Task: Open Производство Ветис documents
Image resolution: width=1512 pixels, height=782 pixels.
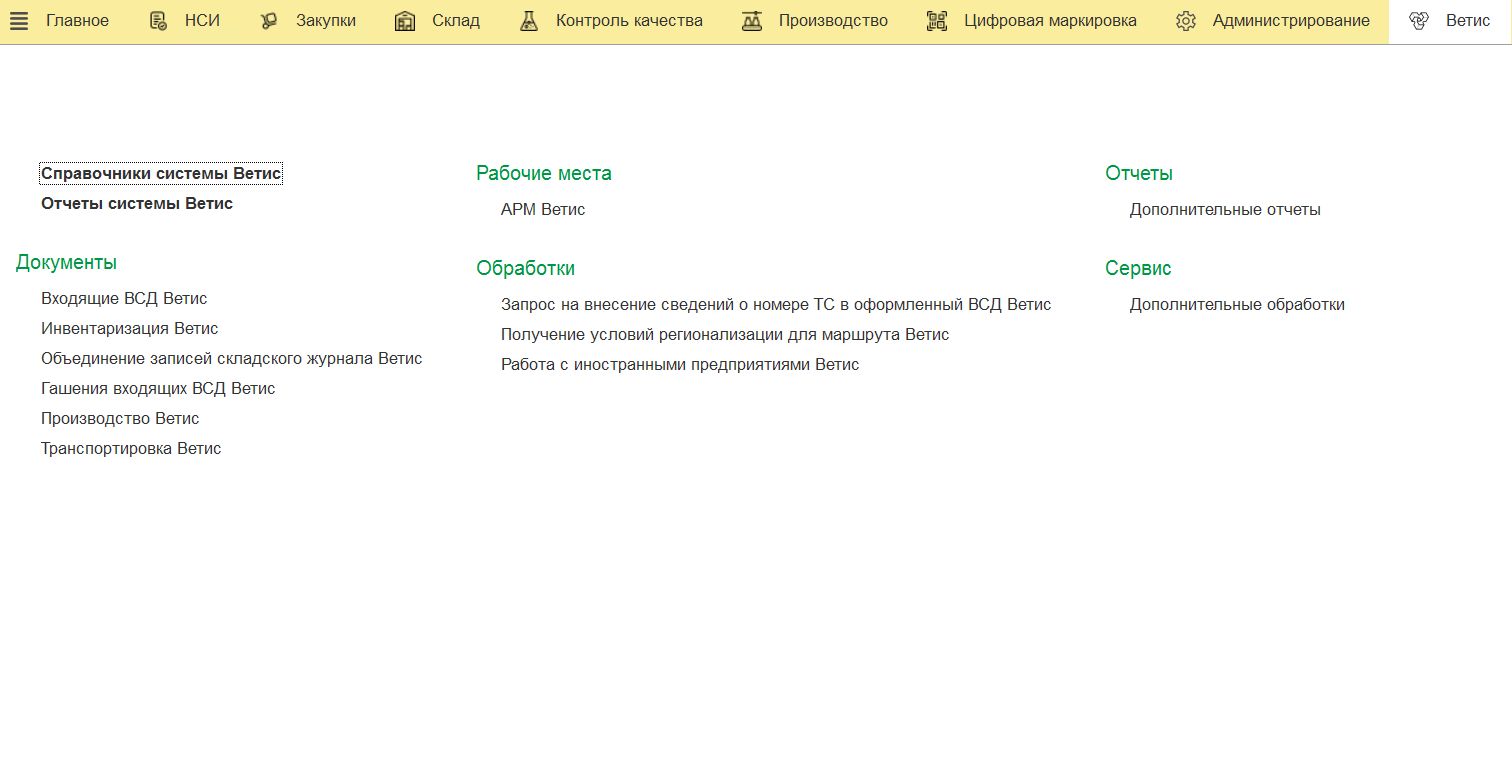Action: pos(120,419)
